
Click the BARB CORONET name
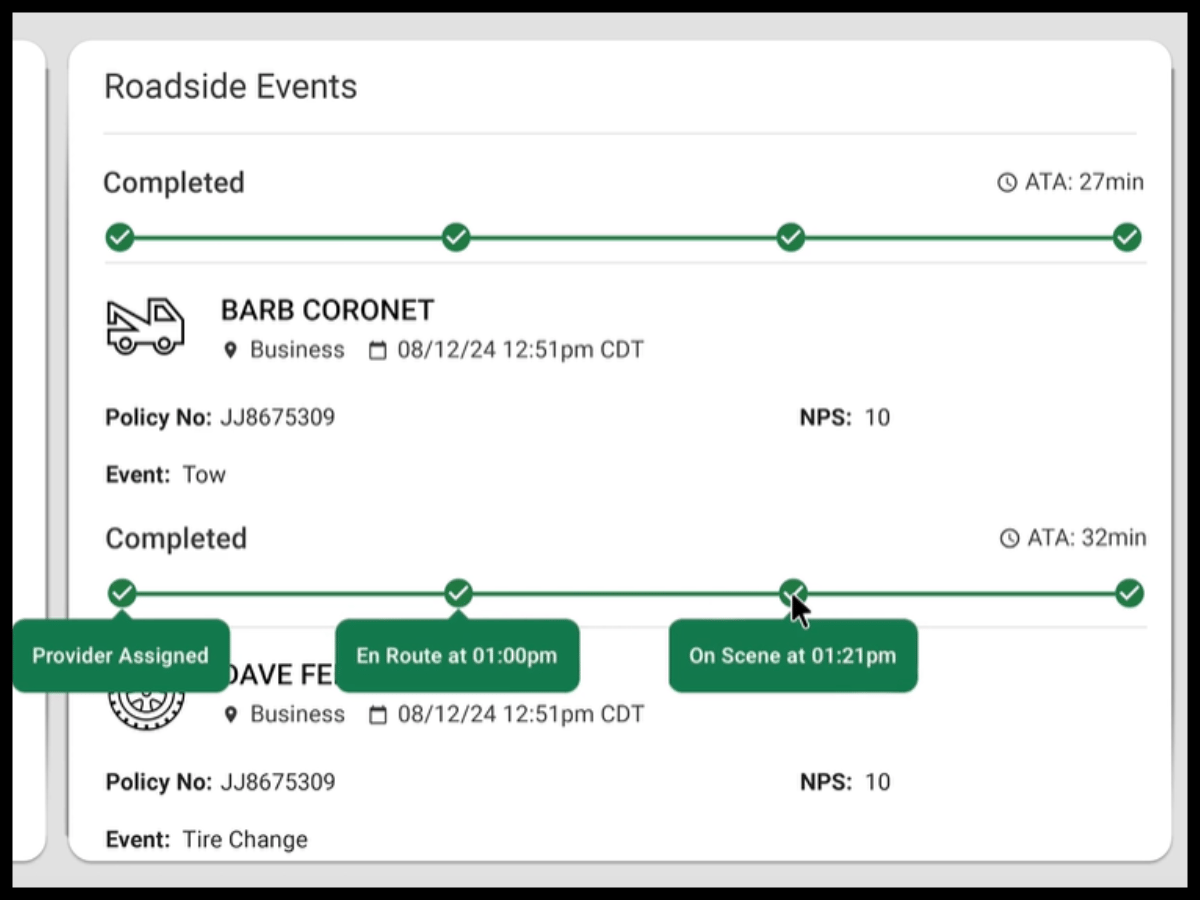click(x=327, y=311)
